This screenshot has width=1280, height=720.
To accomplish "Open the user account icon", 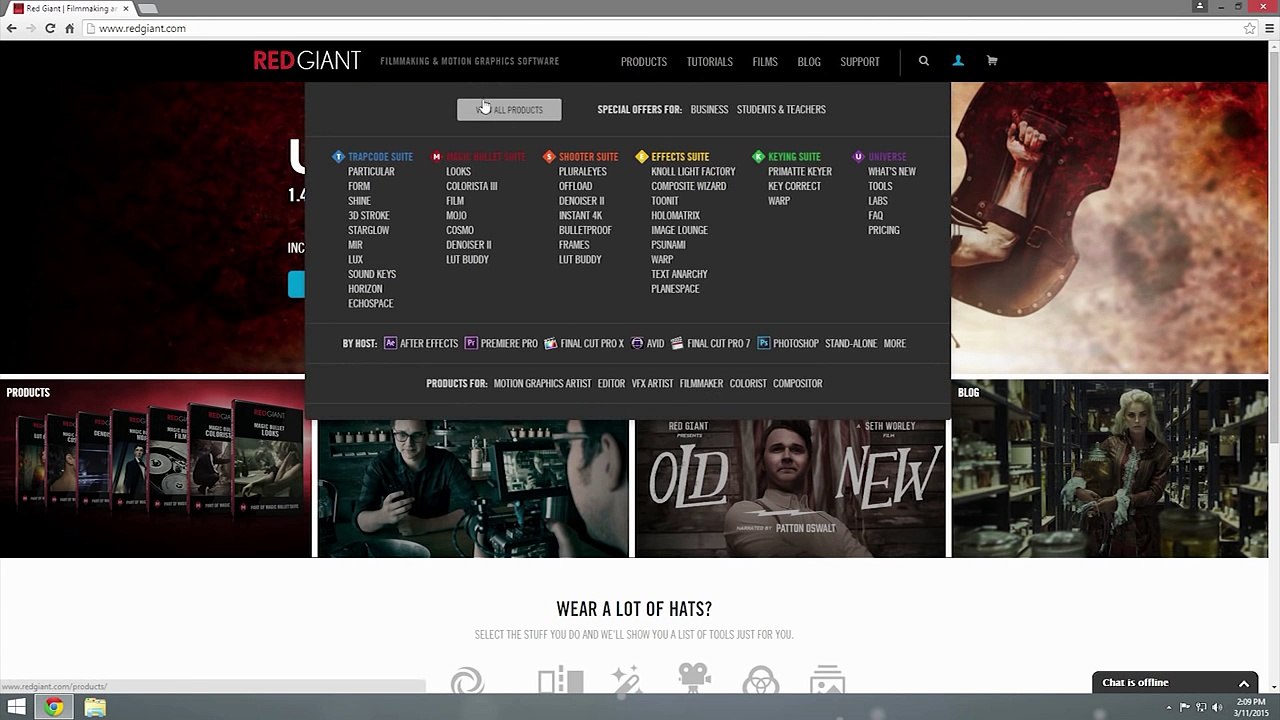I will (x=958, y=61).
